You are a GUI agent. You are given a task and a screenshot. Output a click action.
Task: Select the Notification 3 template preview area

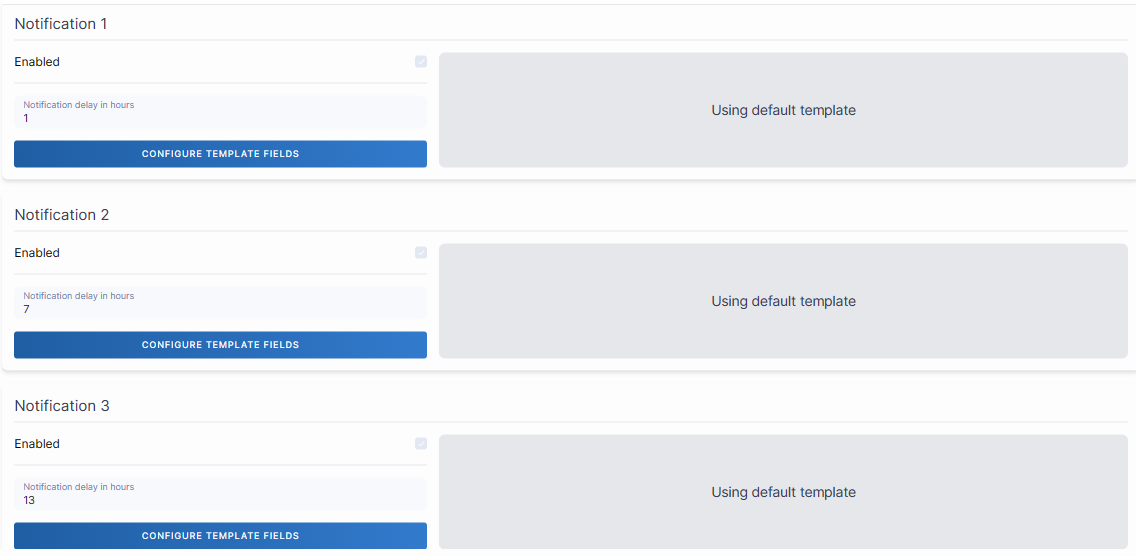pos(783,492)
